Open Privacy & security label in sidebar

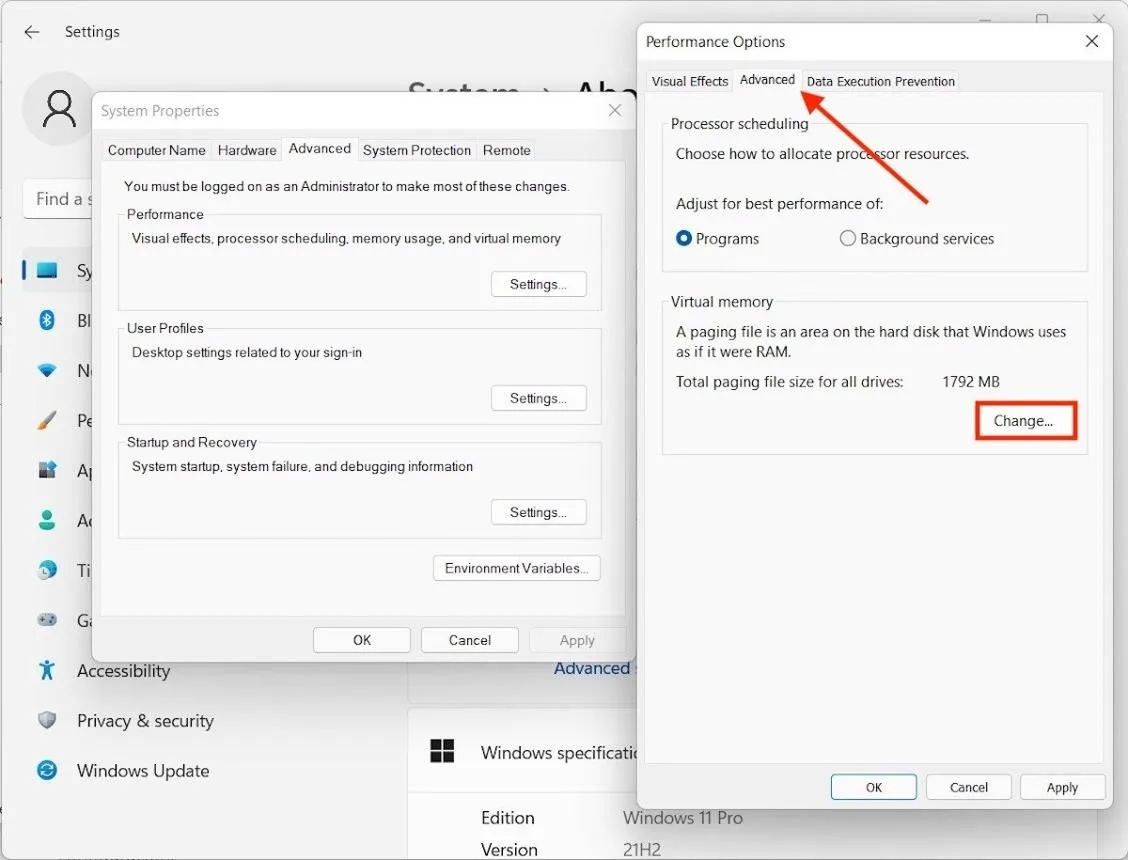pyautogui.click(x=145, y=720)
